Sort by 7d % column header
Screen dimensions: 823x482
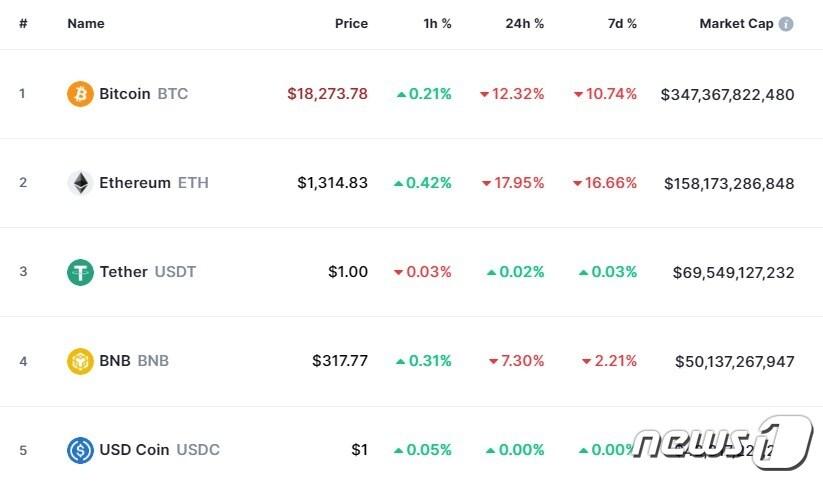tap(620, 24)
